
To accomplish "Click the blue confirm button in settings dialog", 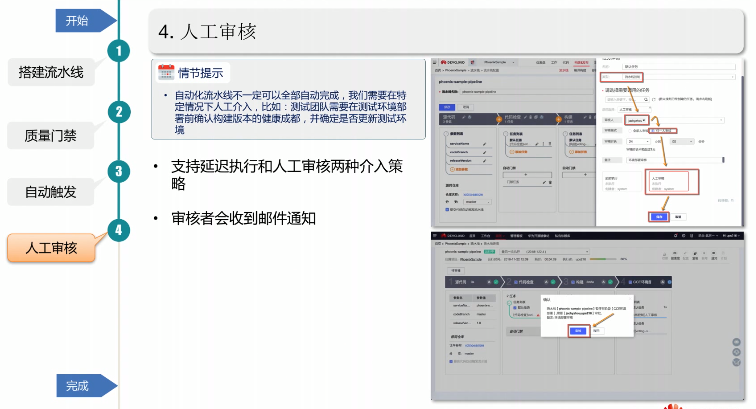I will click(659, 217).
